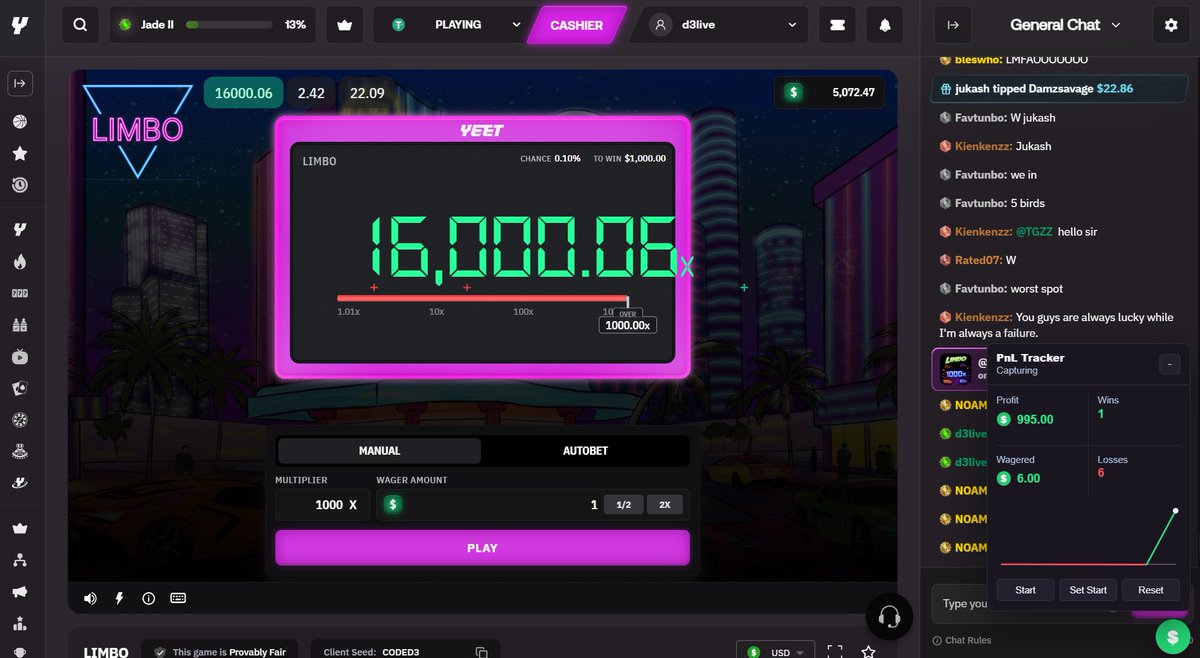The height and width of the screenshot is (658, 1200).
Task: Click Provably Fair game badge
Action: coord(220,652)
